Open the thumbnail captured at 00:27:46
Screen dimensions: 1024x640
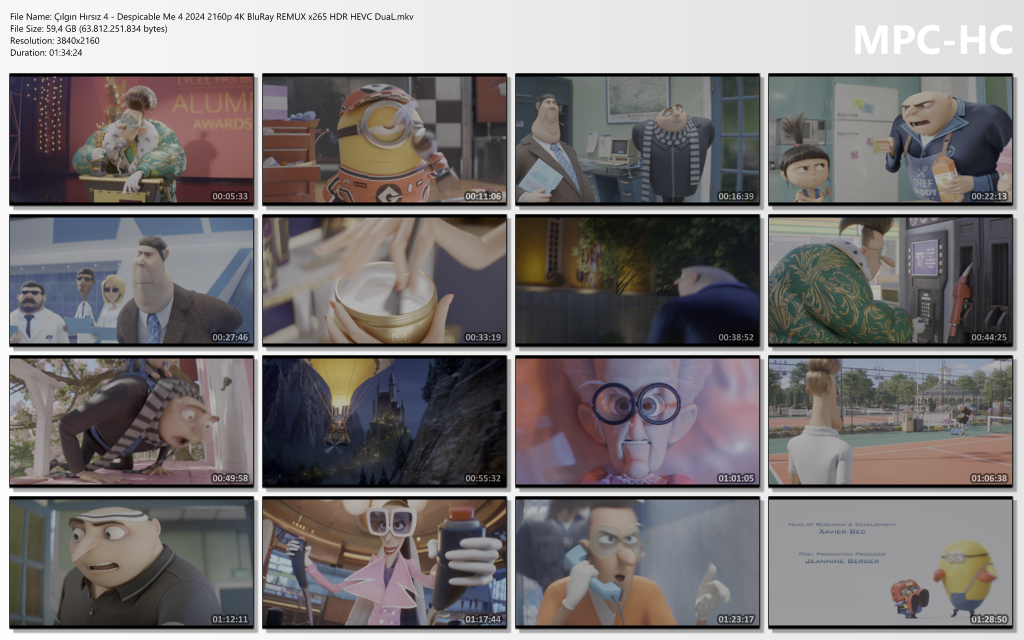[131, 280]
